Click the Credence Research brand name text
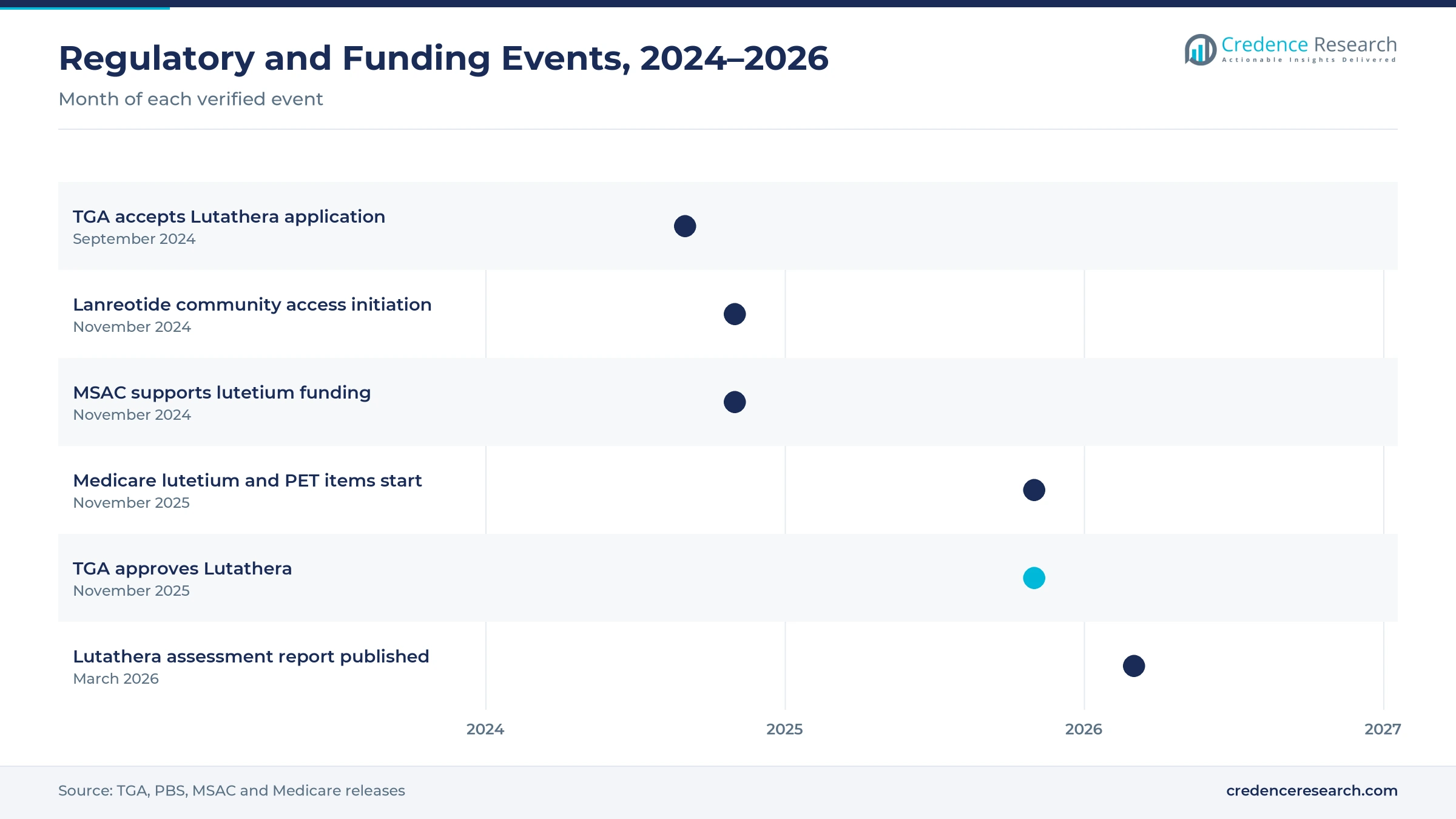 pos(1309,44)
